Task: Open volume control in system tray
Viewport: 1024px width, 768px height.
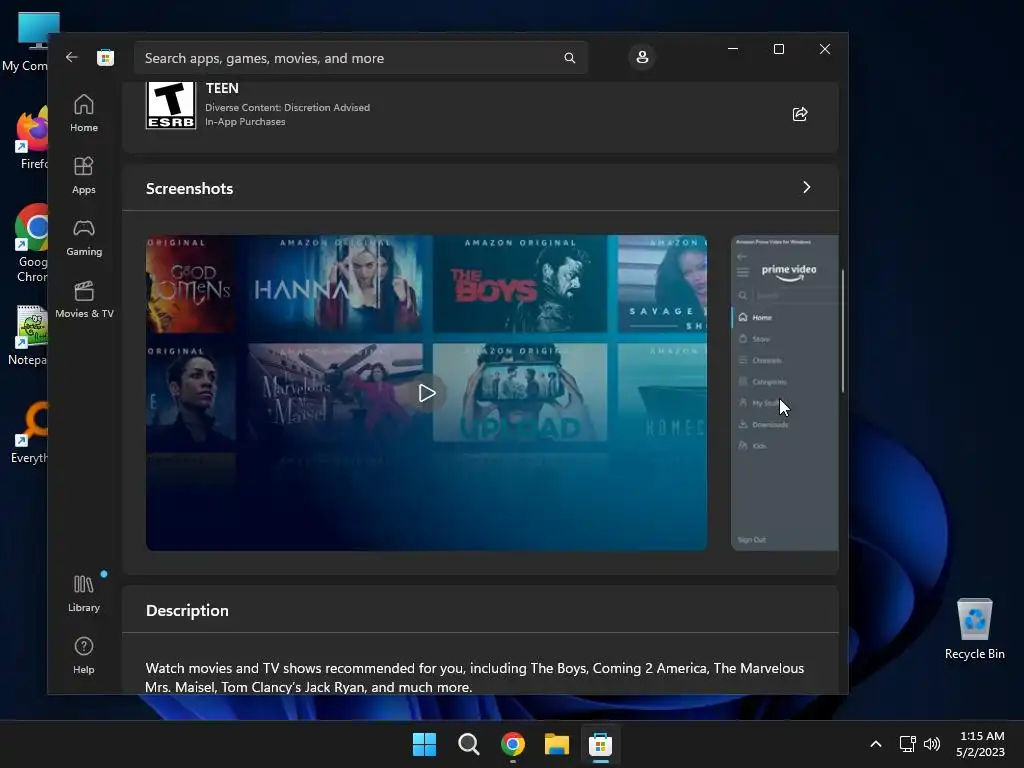Action: 932,744
